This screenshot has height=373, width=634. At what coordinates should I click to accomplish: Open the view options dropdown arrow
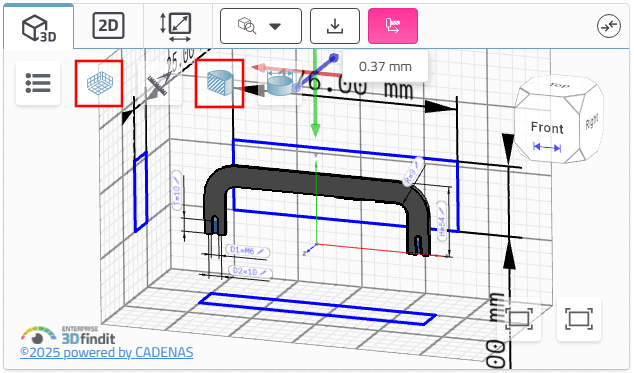point(275,27)
